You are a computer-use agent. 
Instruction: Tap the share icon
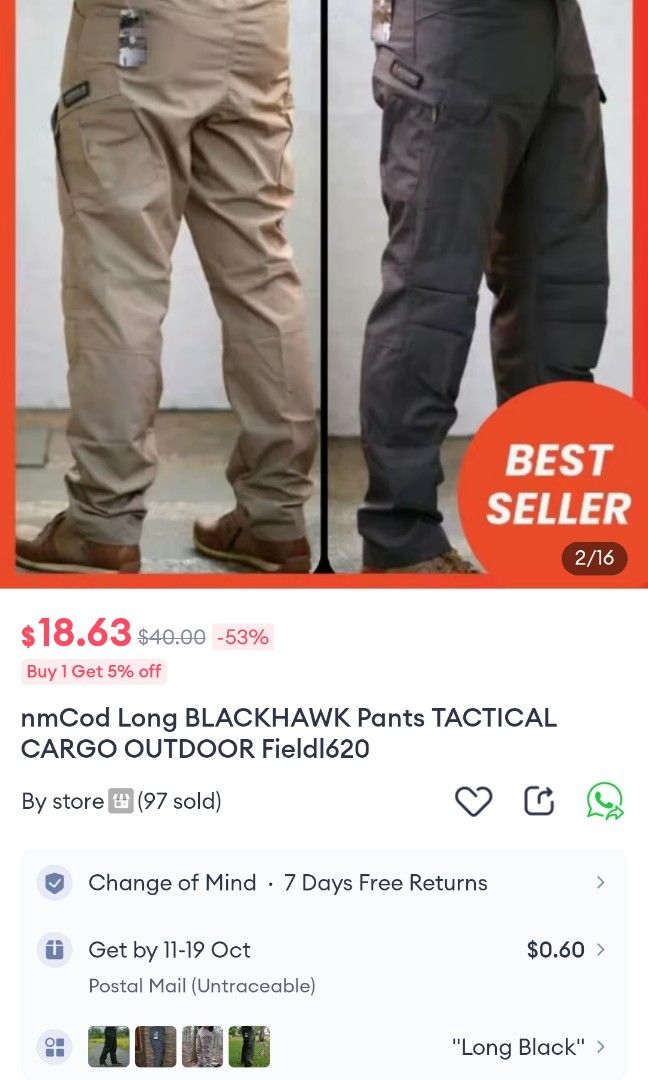point(539,800)
